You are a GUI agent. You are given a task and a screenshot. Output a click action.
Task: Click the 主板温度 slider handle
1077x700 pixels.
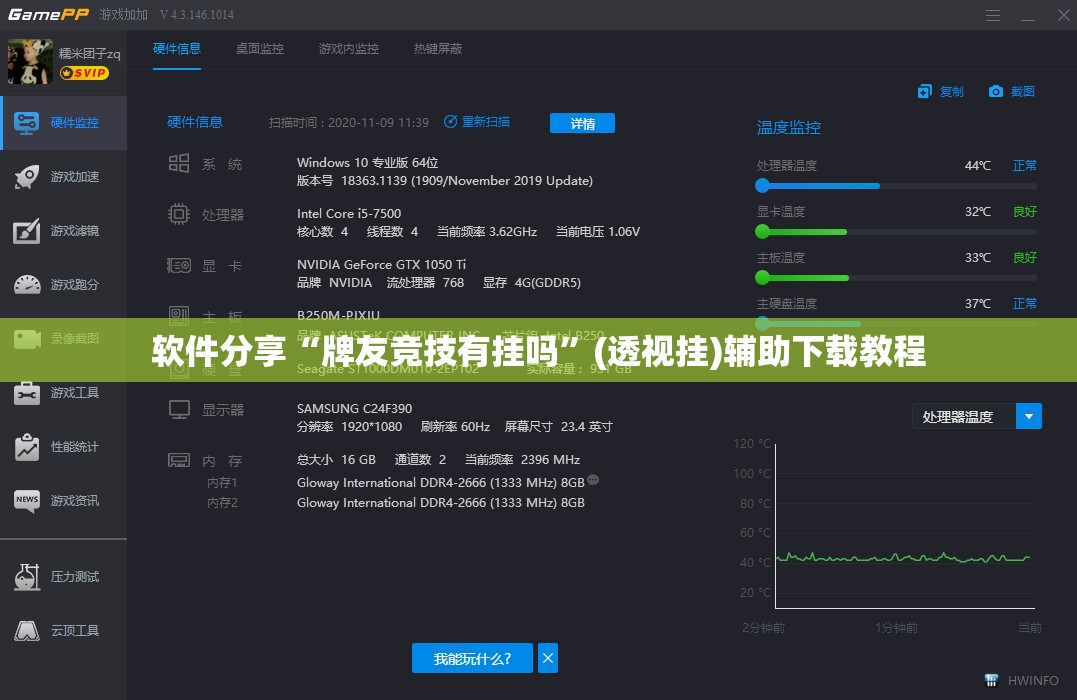[762, 278]
